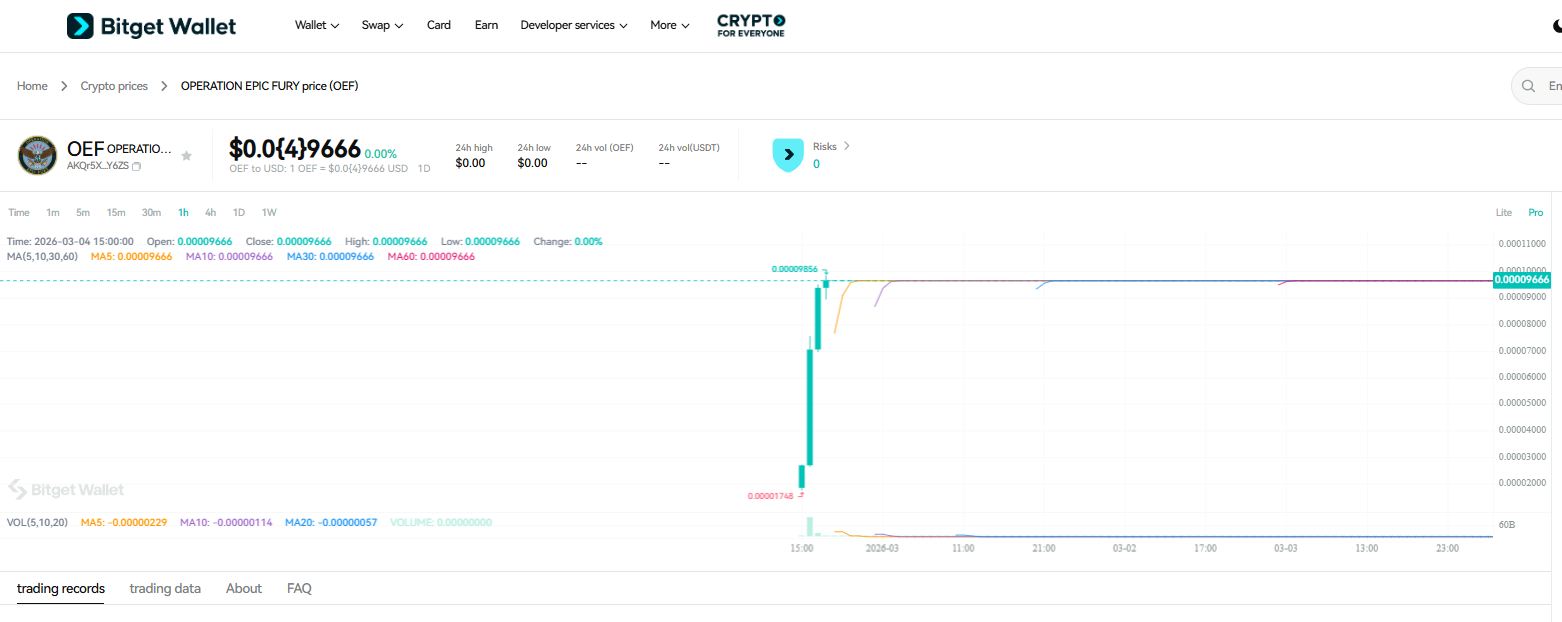The width and height of the screenshot is (1562, 622).
Task: Click the MA20 volume indicator label
Action: (x=331, y=522)
